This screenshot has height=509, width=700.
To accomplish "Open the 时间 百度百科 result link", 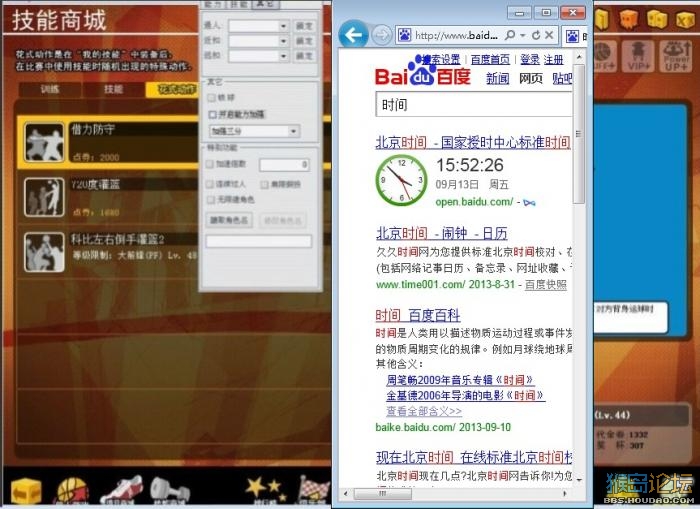I will click(417, 315).
